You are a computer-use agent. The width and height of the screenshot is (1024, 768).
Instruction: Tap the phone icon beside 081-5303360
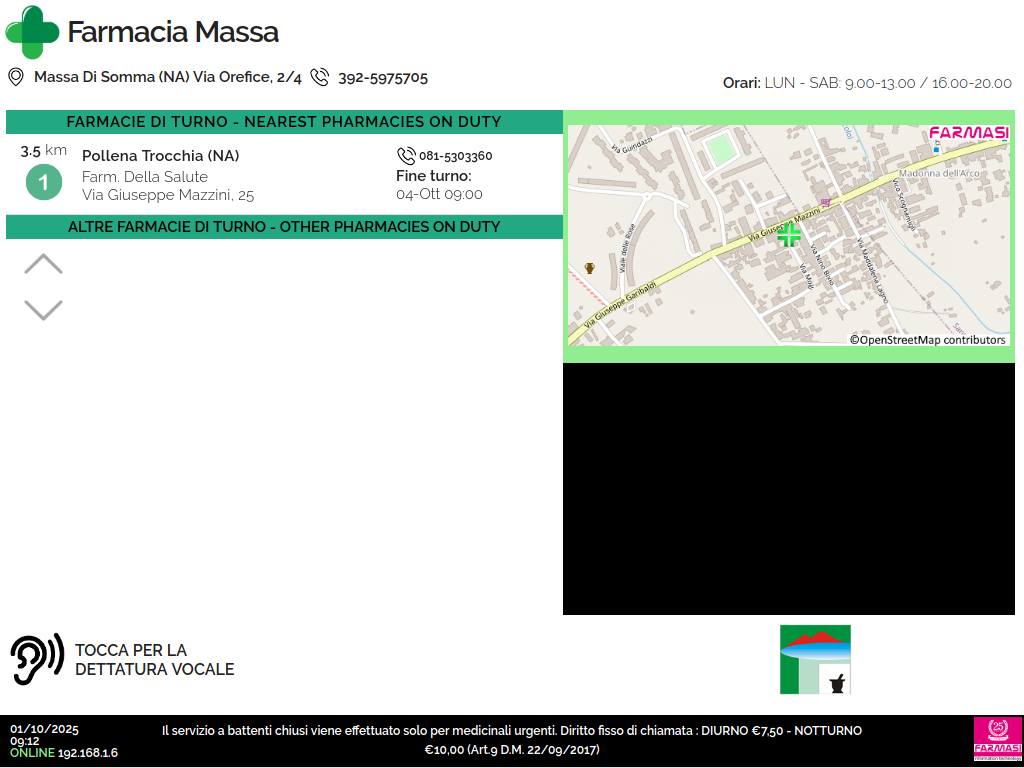(406, 156)
